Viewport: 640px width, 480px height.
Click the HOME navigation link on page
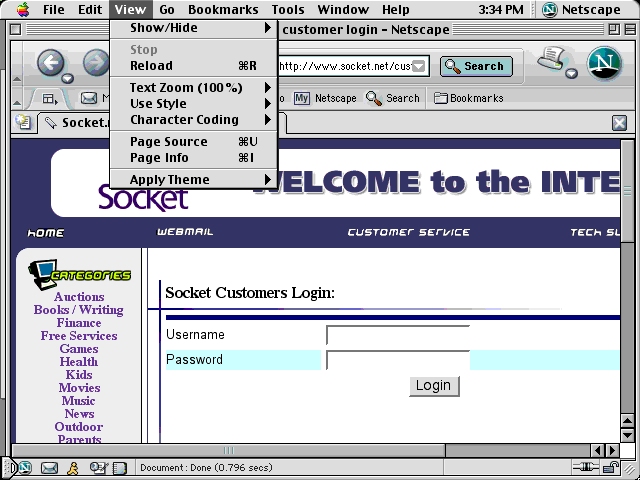pyautogui.click(x=46, y=233)
